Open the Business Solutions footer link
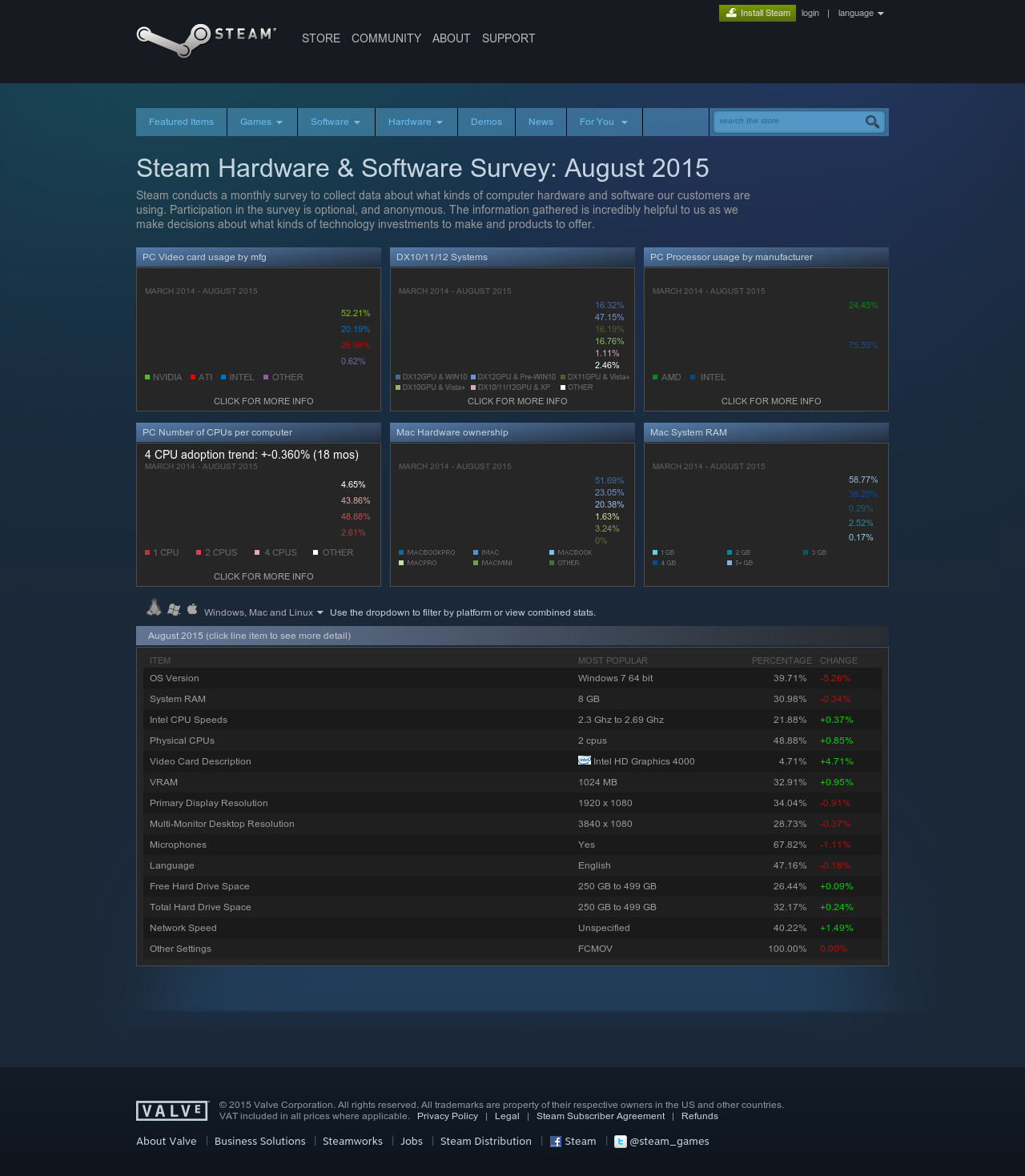 [x=260, y=1142]
